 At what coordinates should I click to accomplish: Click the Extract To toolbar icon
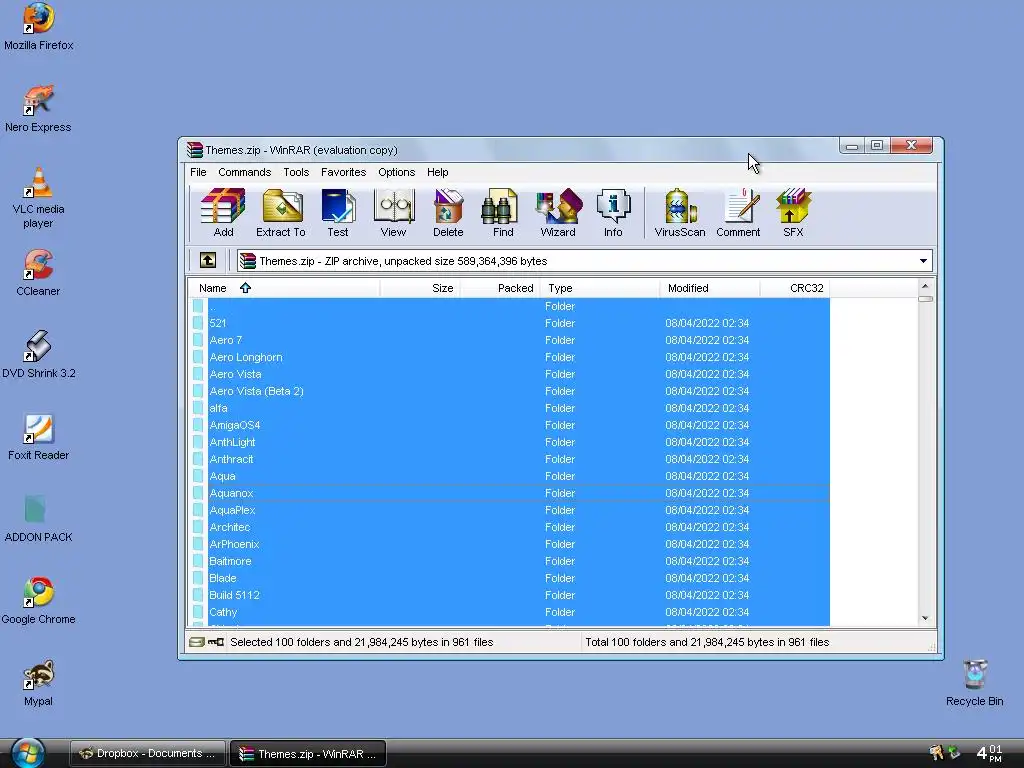(281, 213)
